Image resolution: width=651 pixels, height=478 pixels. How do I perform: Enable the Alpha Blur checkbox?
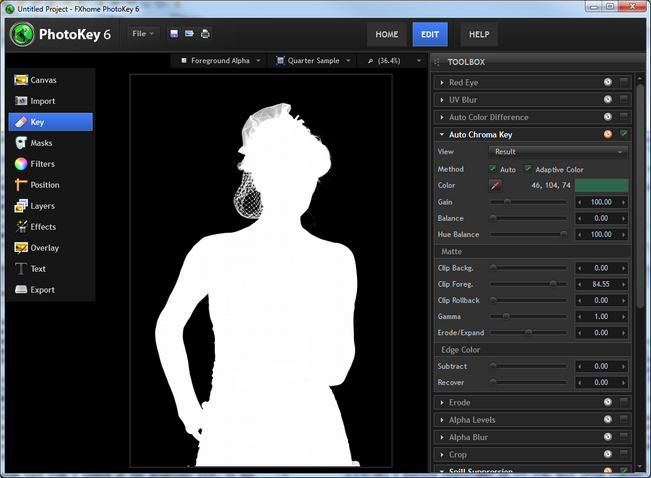tap(624, 436)
